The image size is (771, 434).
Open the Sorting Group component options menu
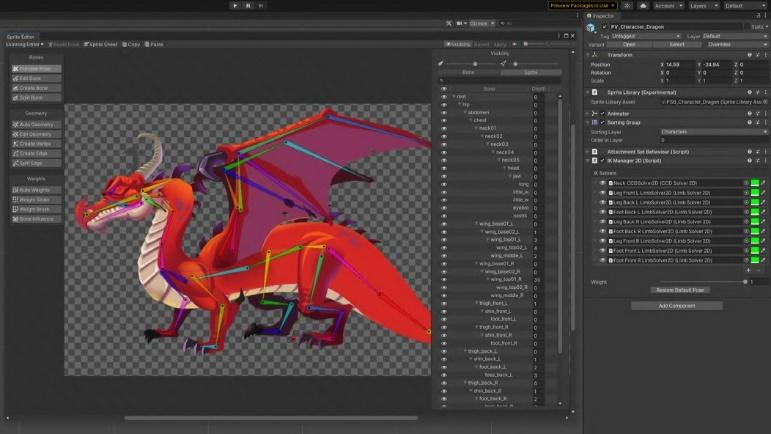(x=765, y=122)
